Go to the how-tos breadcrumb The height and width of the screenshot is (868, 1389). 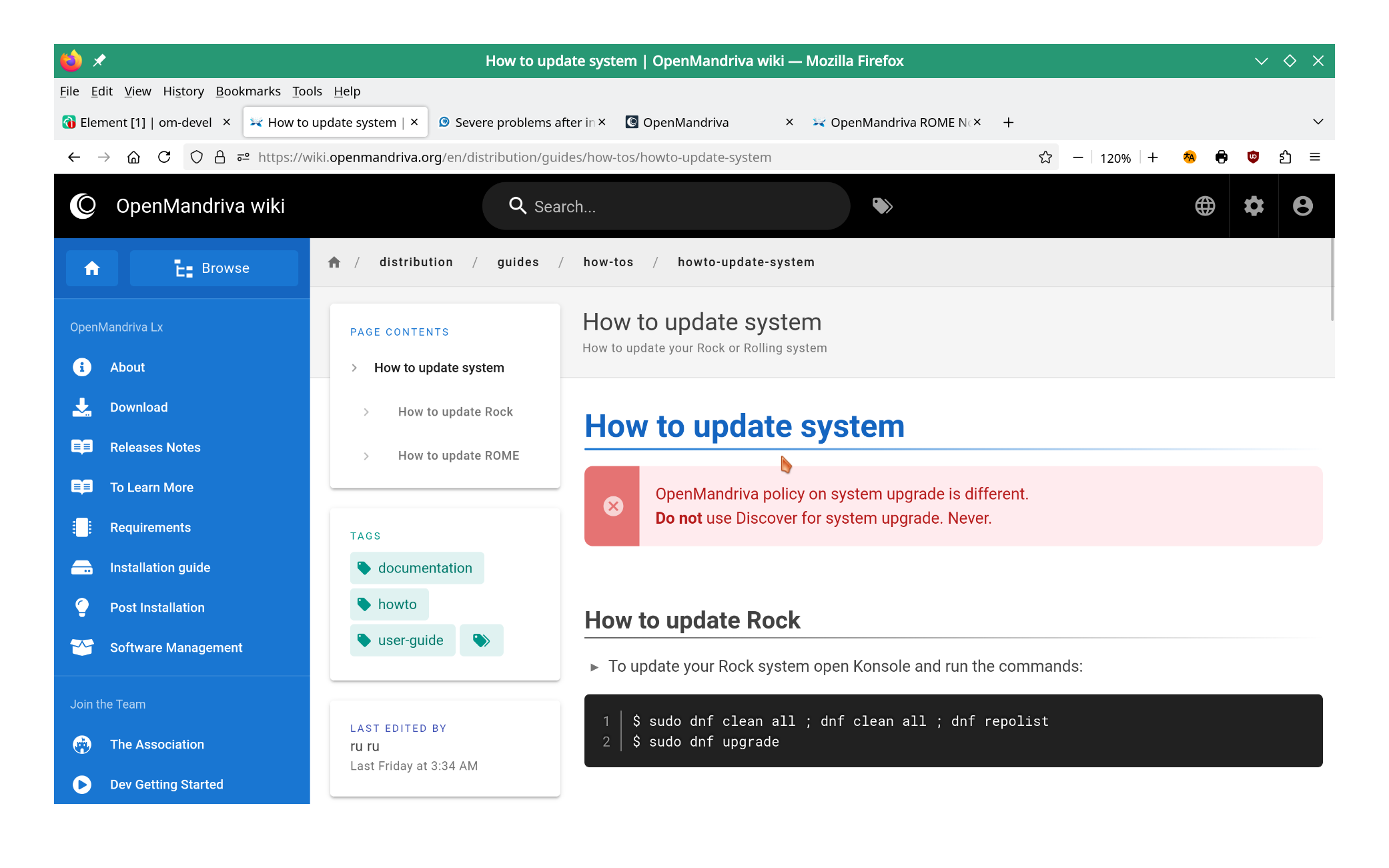pyautogui.click(x=608, y=262)
